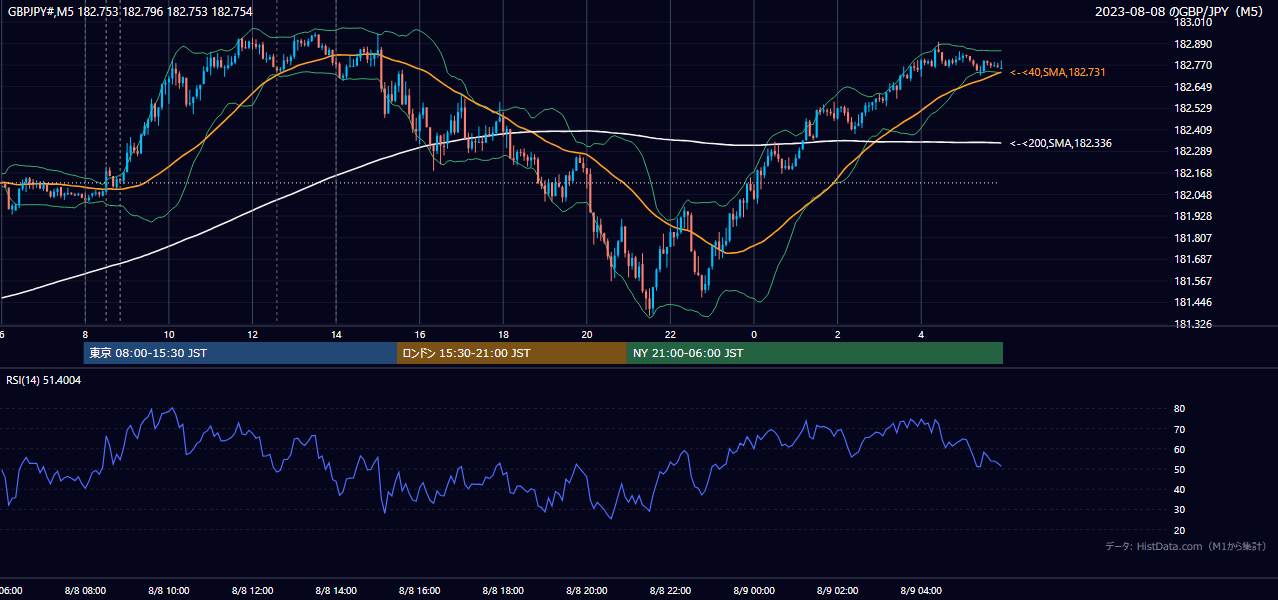Click the 8/8 16:00 date-time label
This screenshot has height=600, width=1278.
[419, 591]
